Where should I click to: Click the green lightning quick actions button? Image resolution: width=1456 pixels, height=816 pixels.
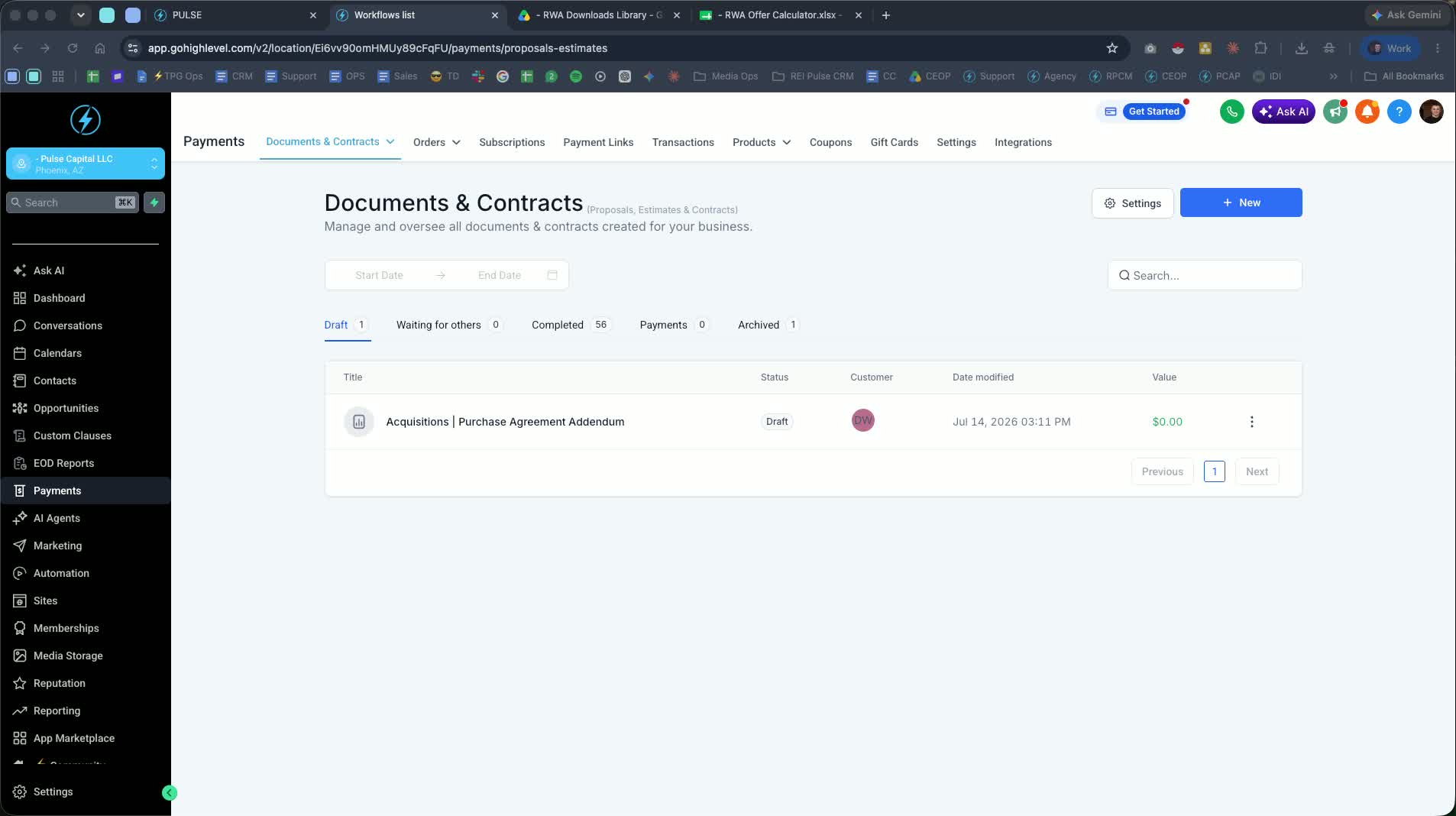(154, 202)
